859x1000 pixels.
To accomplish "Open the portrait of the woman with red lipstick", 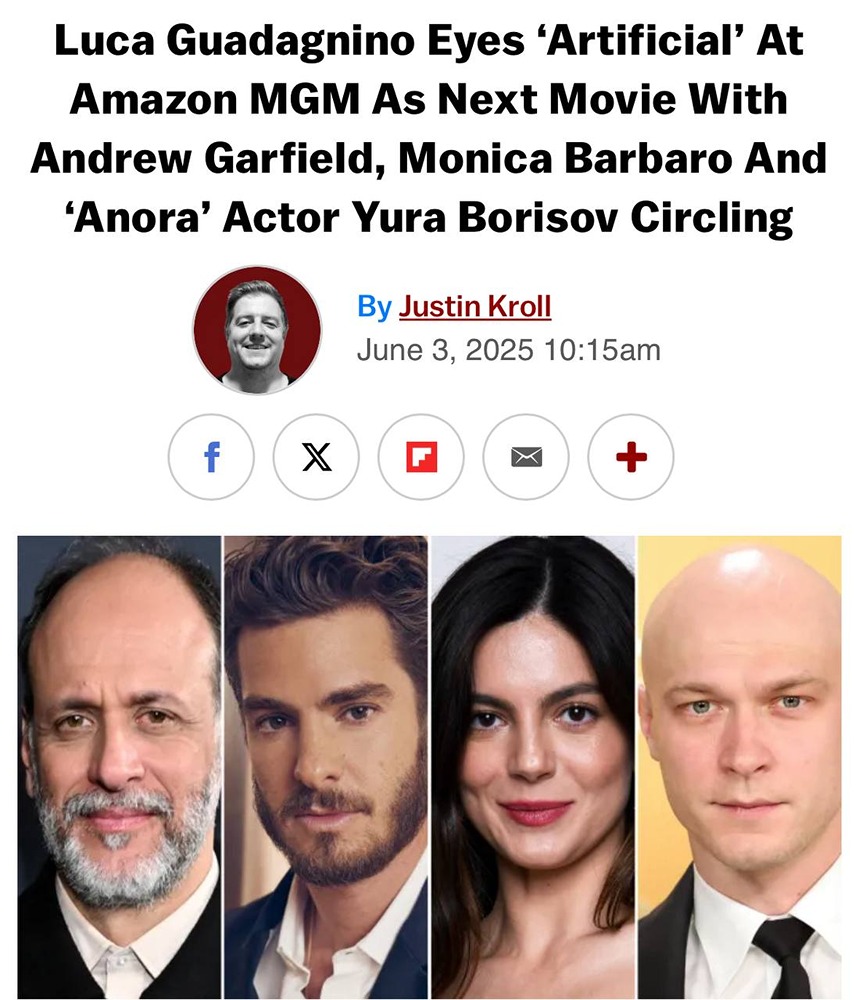I will [533, 767].
